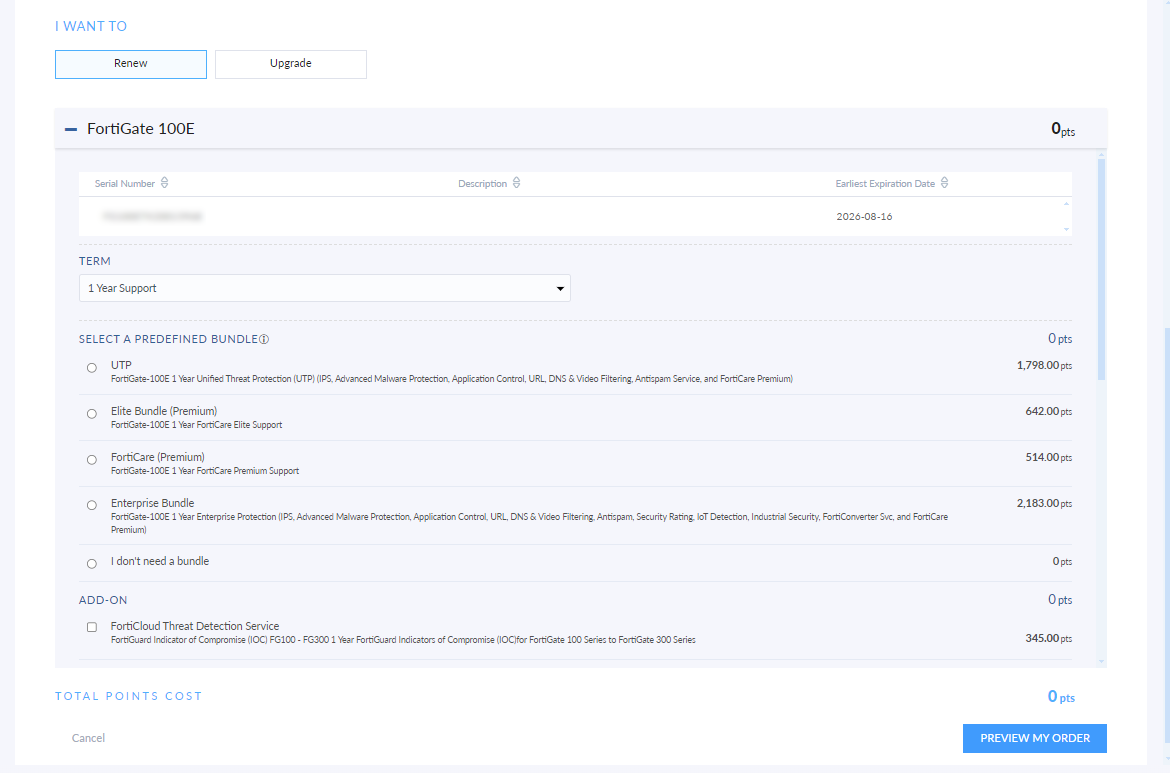Select the FortiCare (Premium) bundle
Image resolution: width=1170 pixels, height=773 pixels.
91,459
